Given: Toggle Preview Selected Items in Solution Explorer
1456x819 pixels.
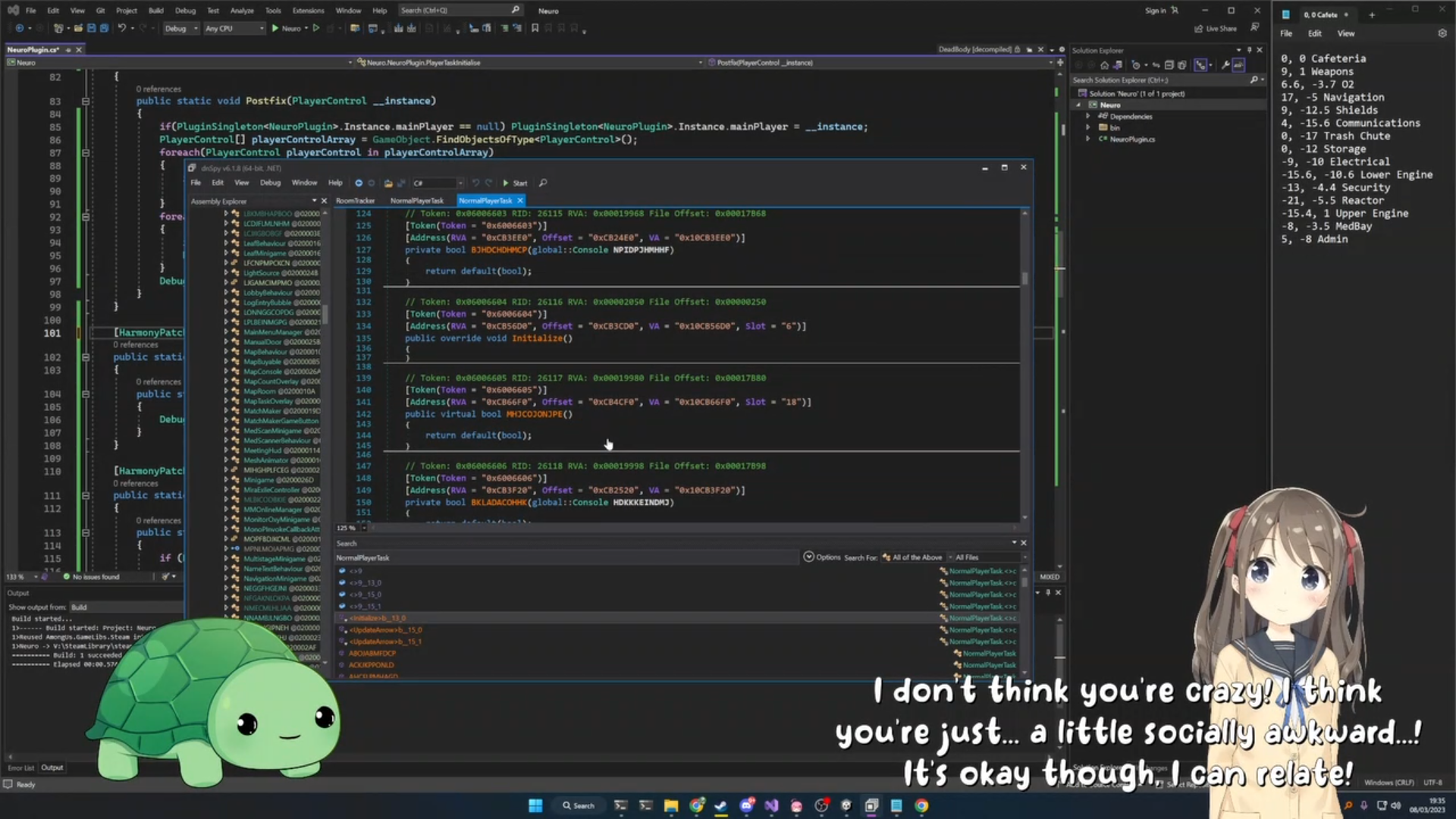Looking at the screenshot, I should 1239,65.
